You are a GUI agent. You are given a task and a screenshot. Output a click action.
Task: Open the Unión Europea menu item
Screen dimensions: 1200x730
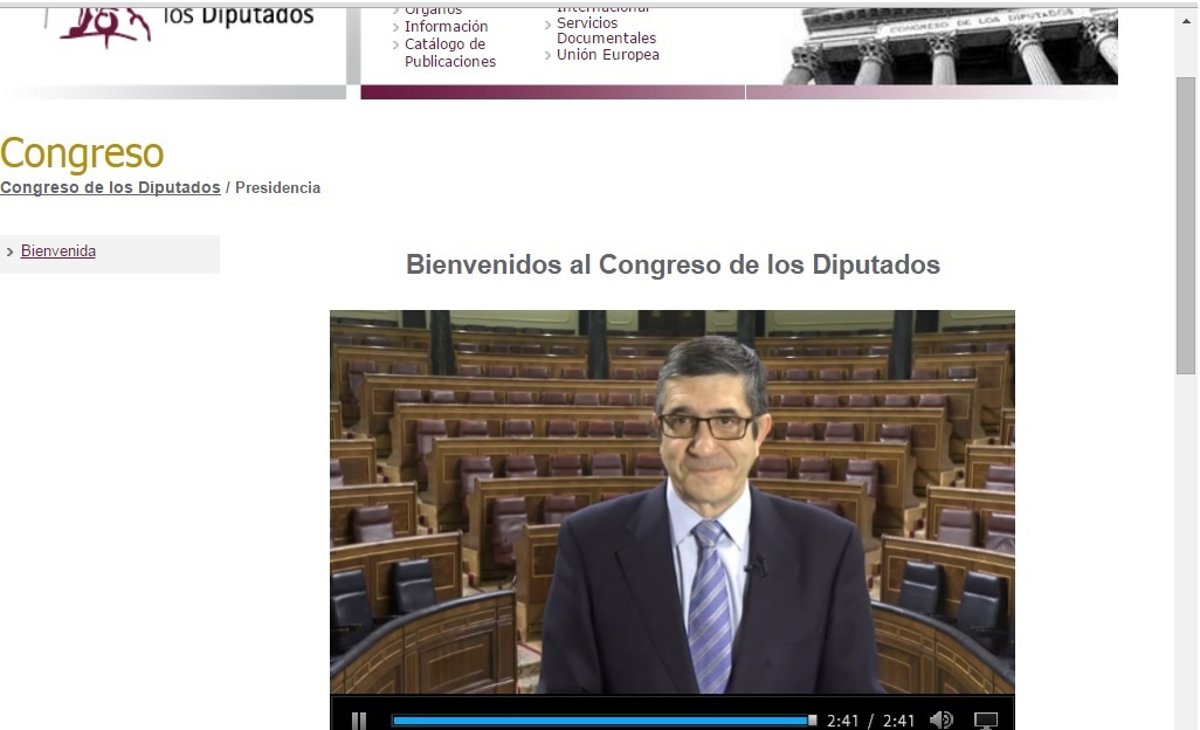click(608, 55)
